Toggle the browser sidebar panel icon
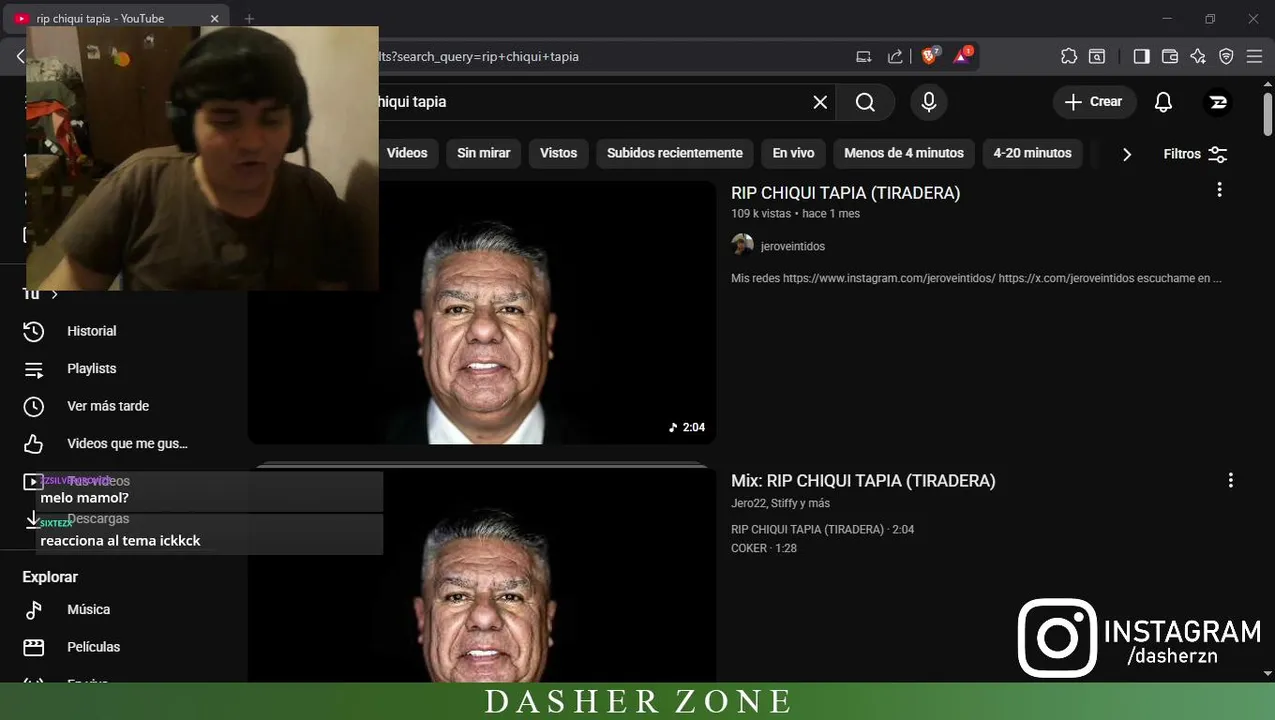Image resolution: width=1275 pixels, height=720 pixels. pyautogui.click(x=1141, y=57)
